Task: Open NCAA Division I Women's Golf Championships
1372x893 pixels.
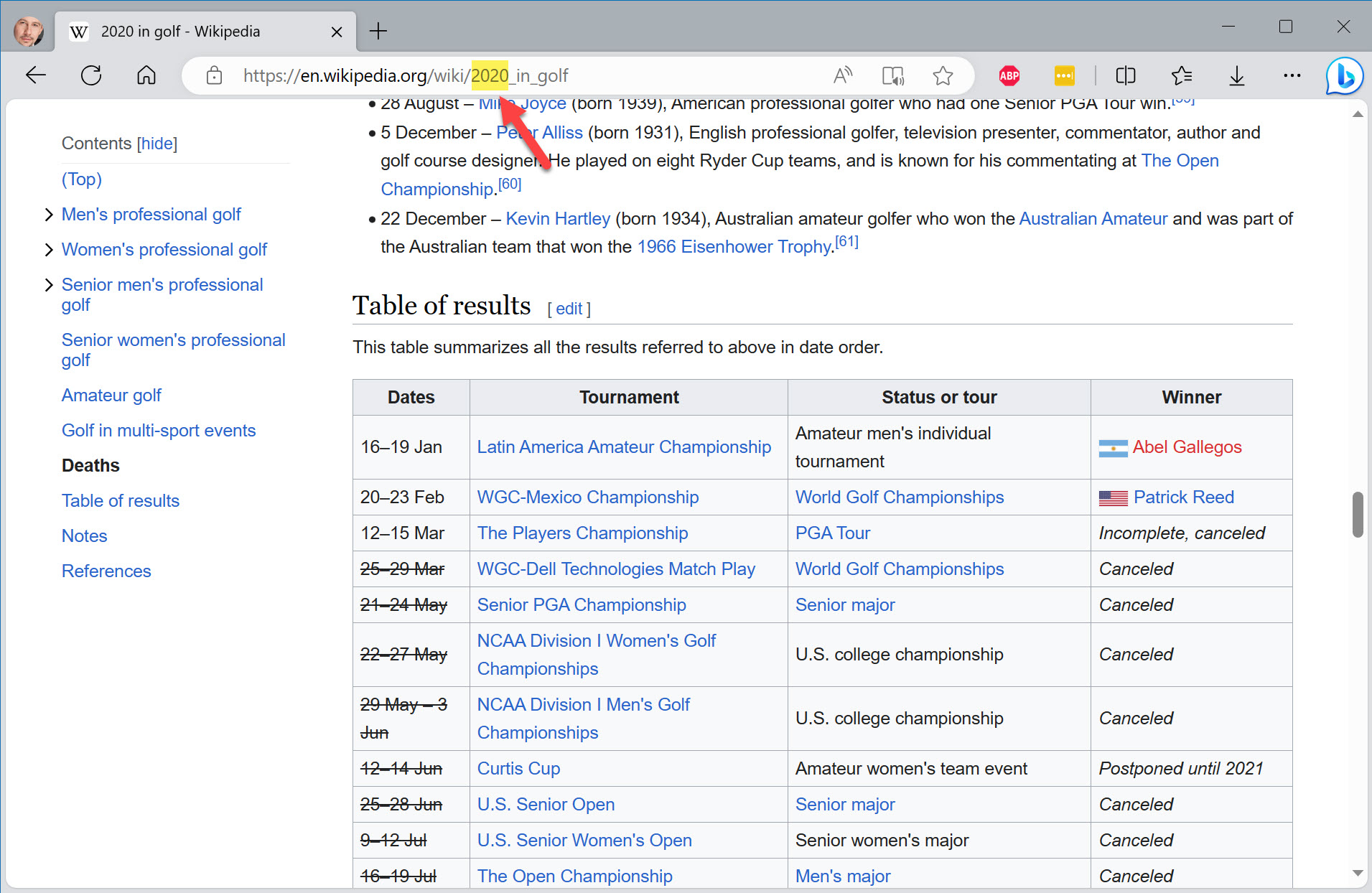Action: tap(597, 655)
